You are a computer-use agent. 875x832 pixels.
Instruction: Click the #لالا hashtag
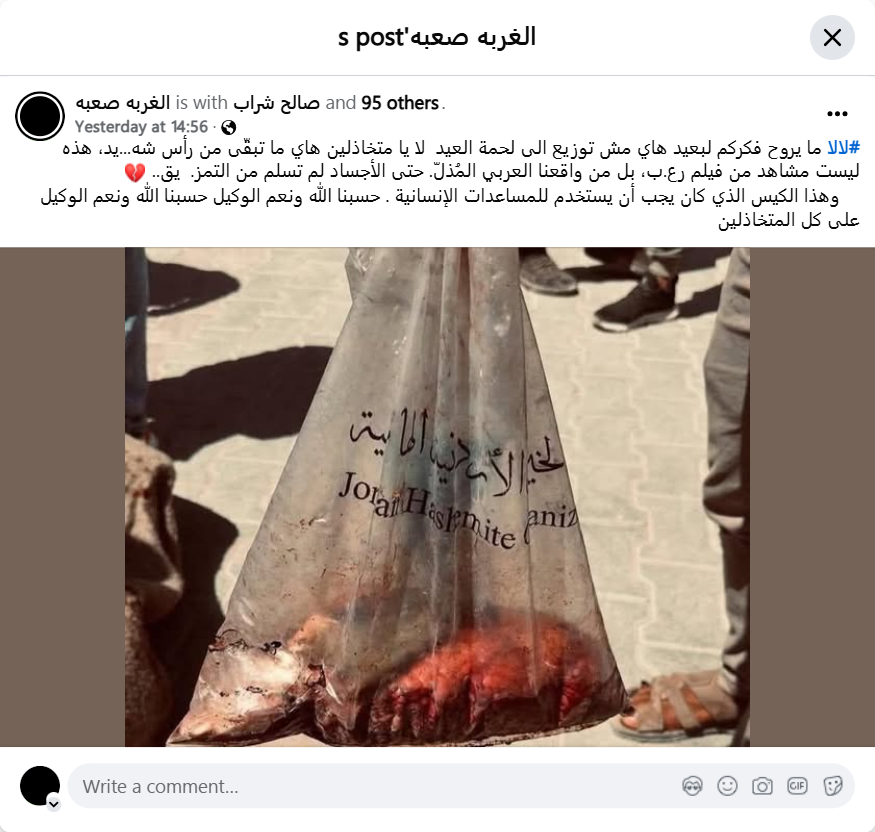(x=843, y=148)
